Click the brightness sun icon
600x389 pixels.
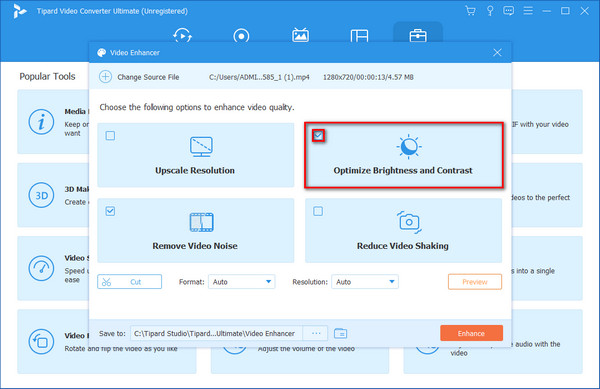(409, 146)
